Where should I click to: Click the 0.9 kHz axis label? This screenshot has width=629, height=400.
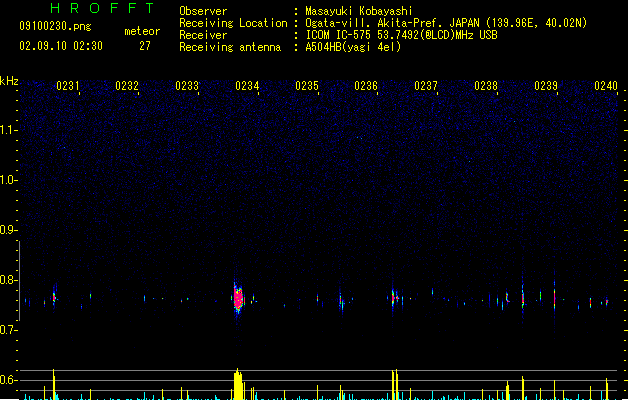[x=8, y=230]
